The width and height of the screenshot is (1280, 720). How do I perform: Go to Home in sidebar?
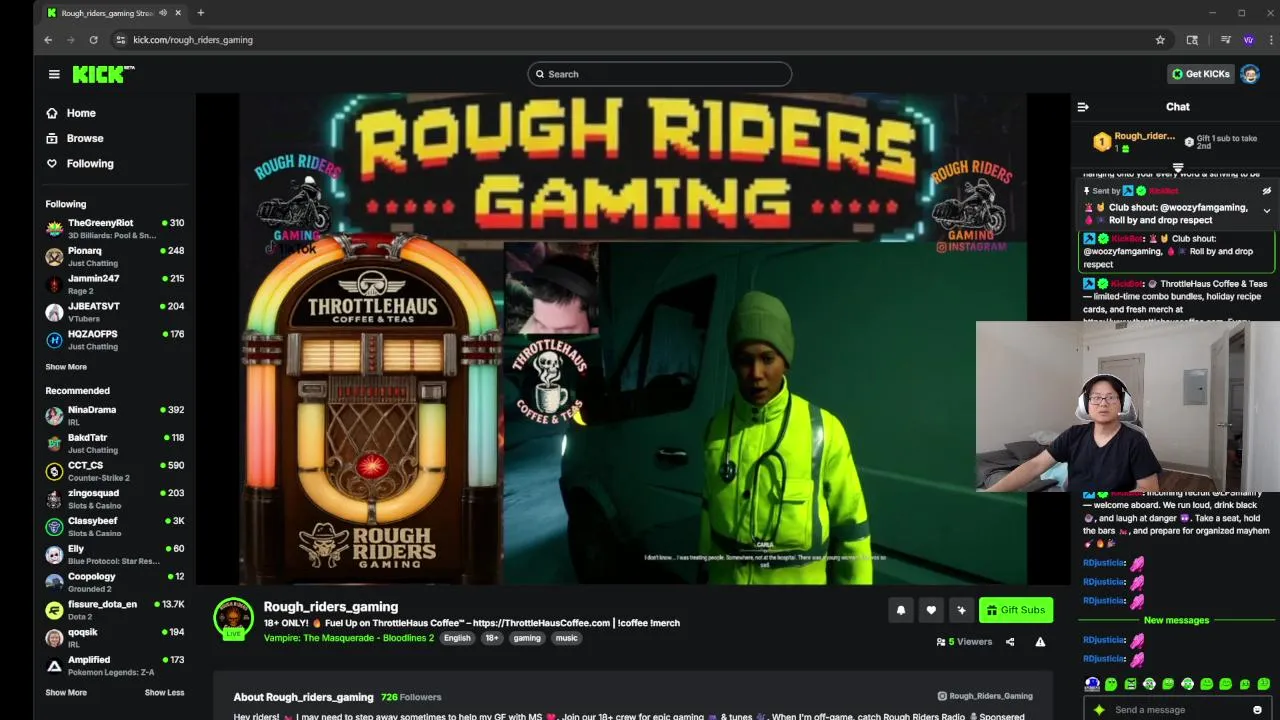coord(81,113)
